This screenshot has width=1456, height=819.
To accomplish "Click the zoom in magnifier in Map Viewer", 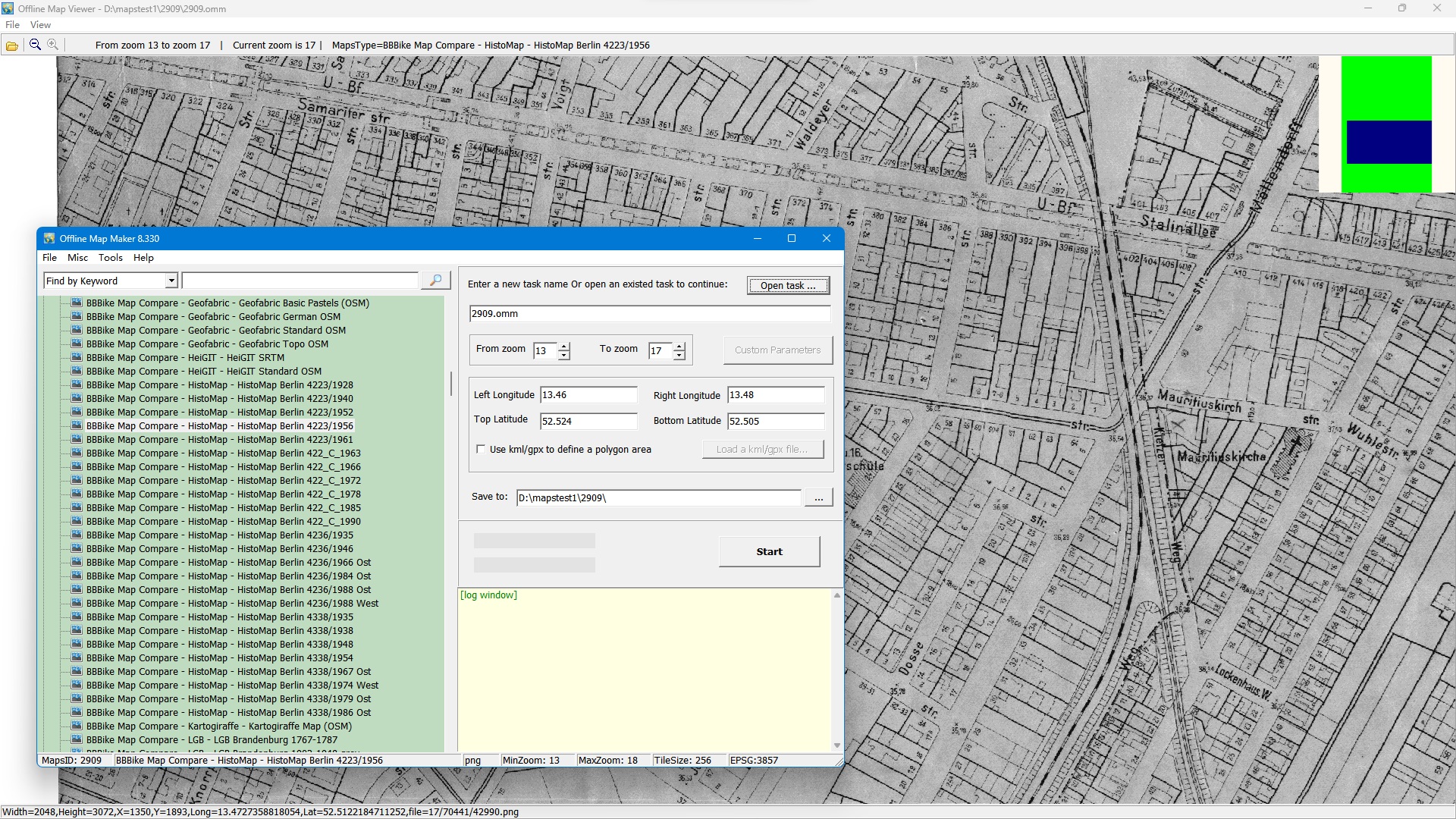I will (x=52, y=45).
